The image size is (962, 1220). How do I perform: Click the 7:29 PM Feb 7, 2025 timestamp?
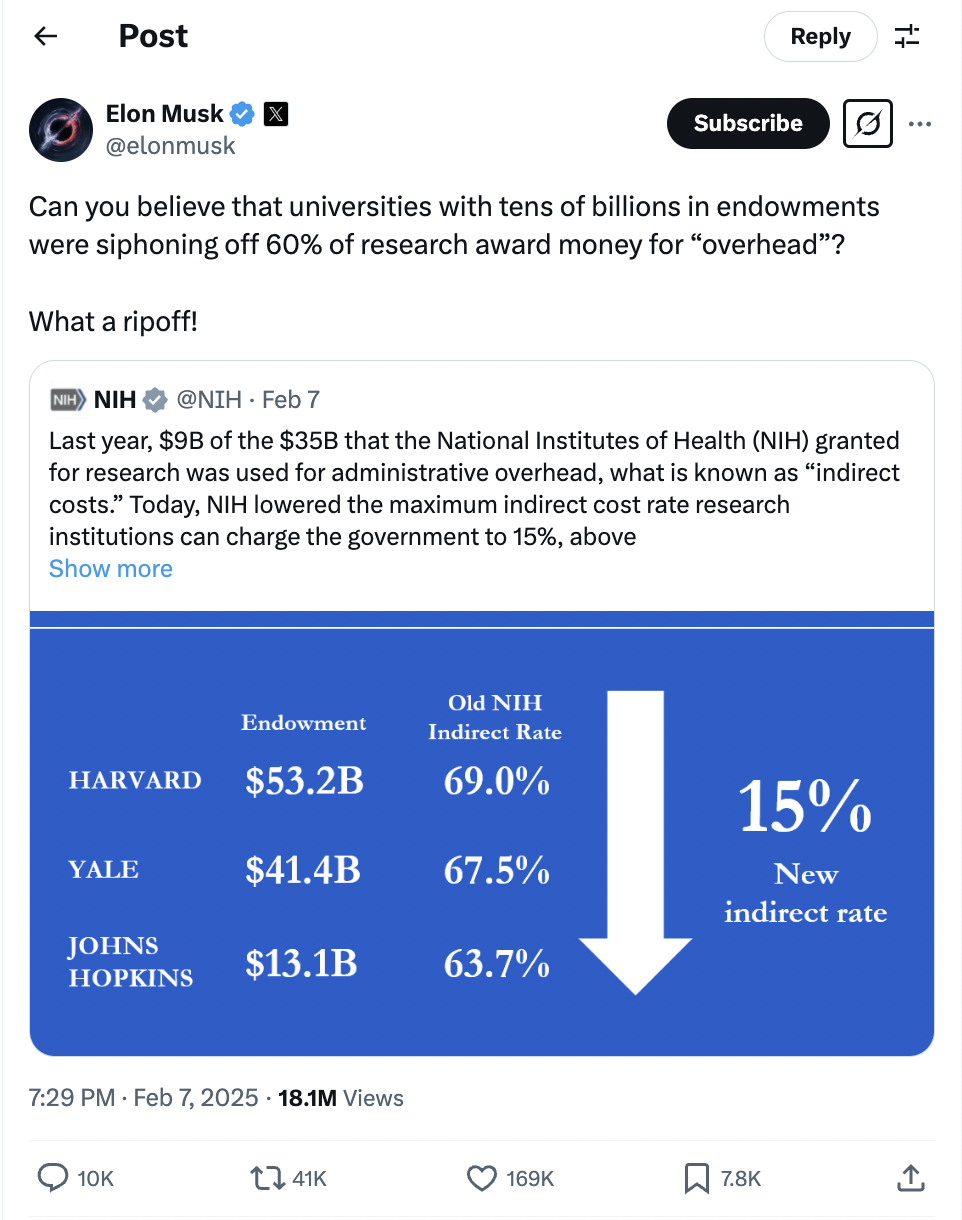pos(144,1098)
